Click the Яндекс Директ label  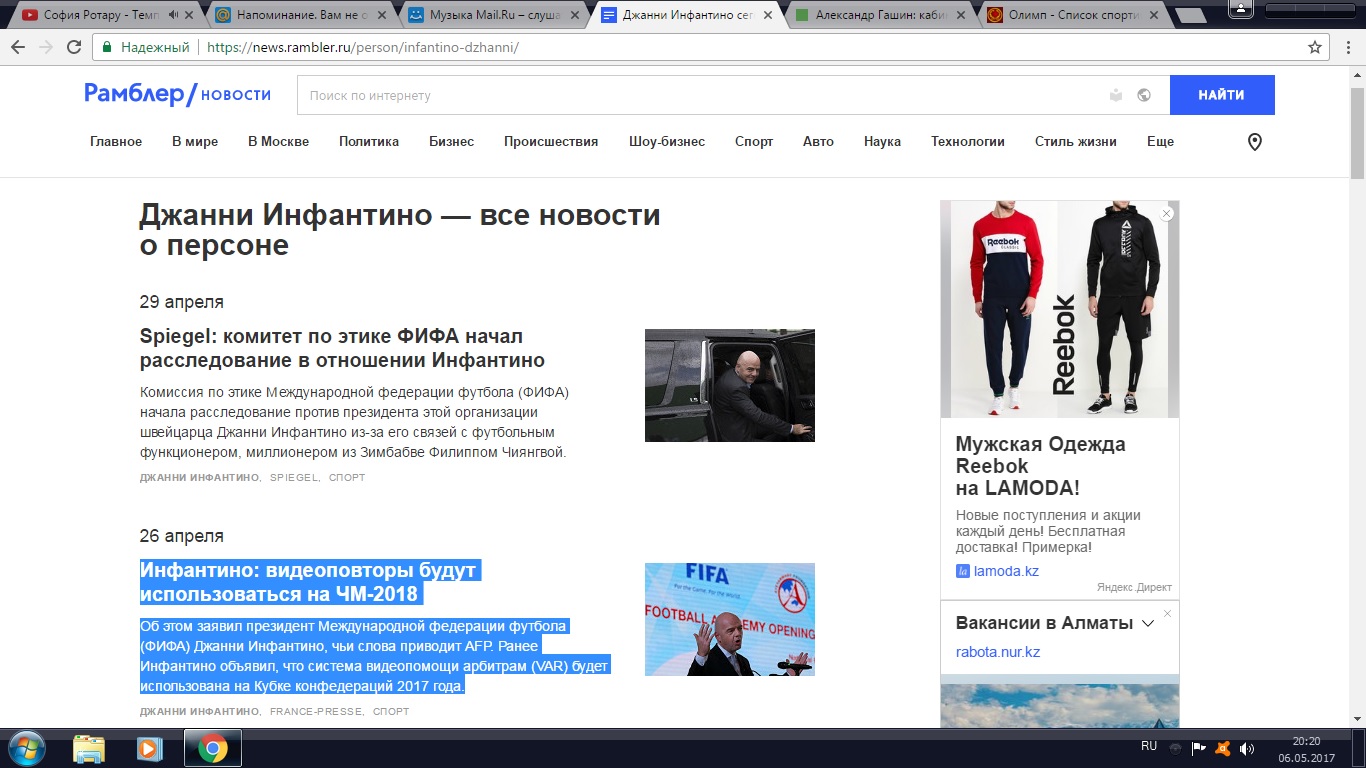point(1134,587)
